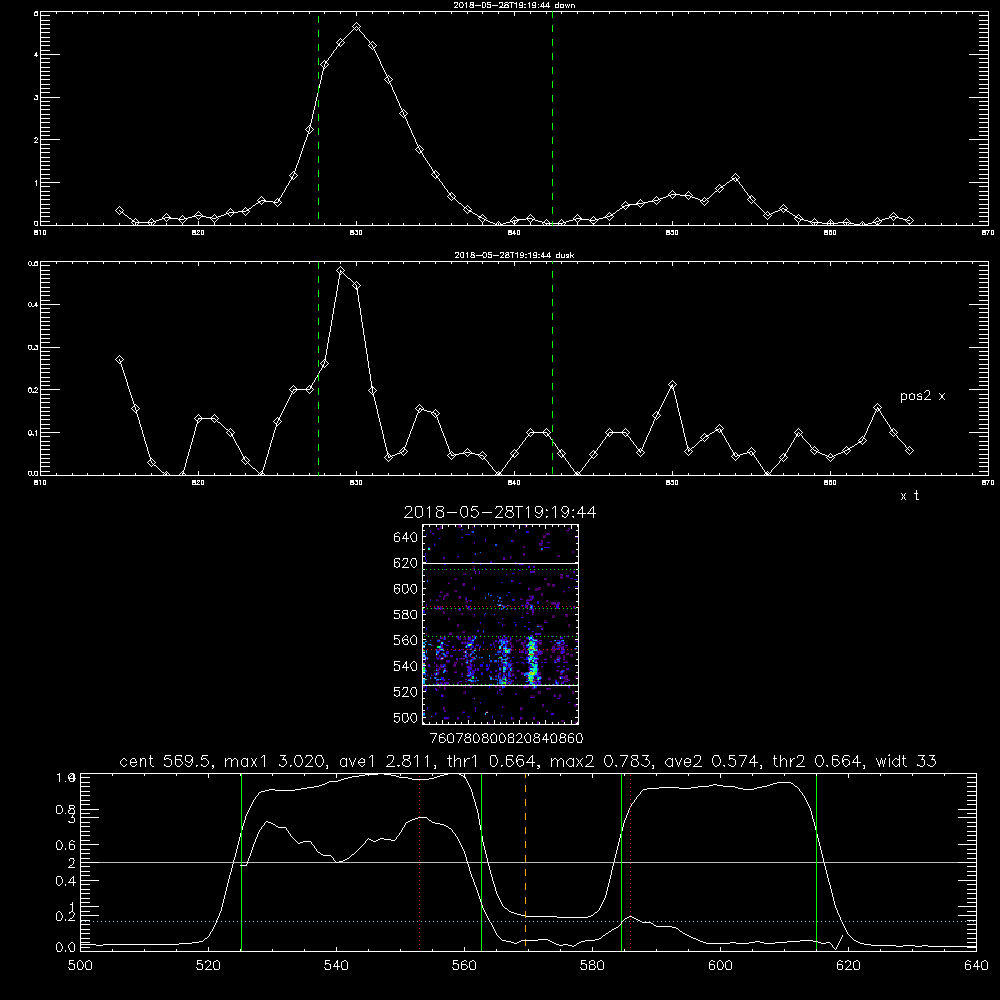Click the '560' label on spectrogram y-axis

[406, 640]
